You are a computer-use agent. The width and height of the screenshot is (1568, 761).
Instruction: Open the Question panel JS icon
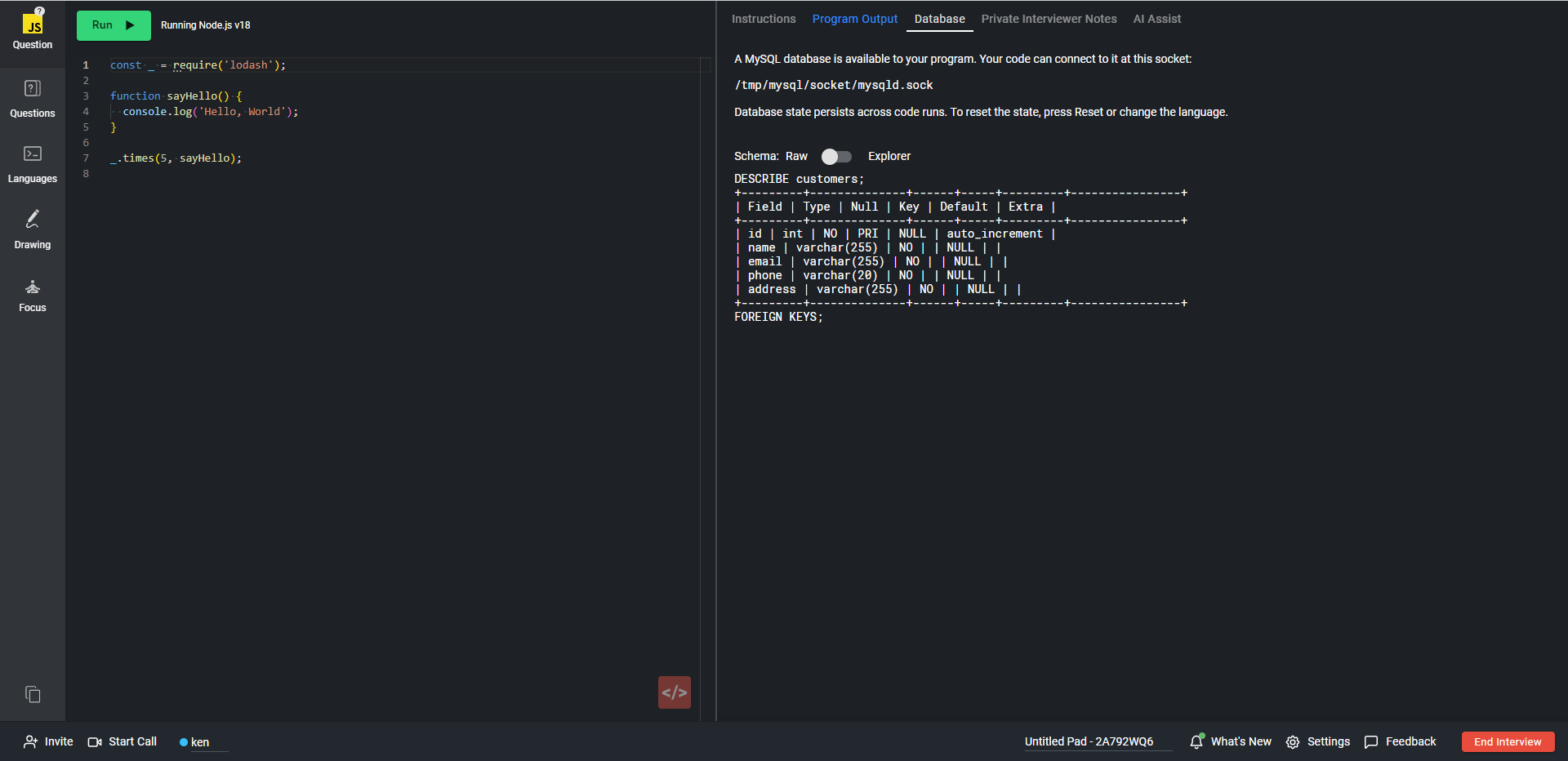click(33, 24)
